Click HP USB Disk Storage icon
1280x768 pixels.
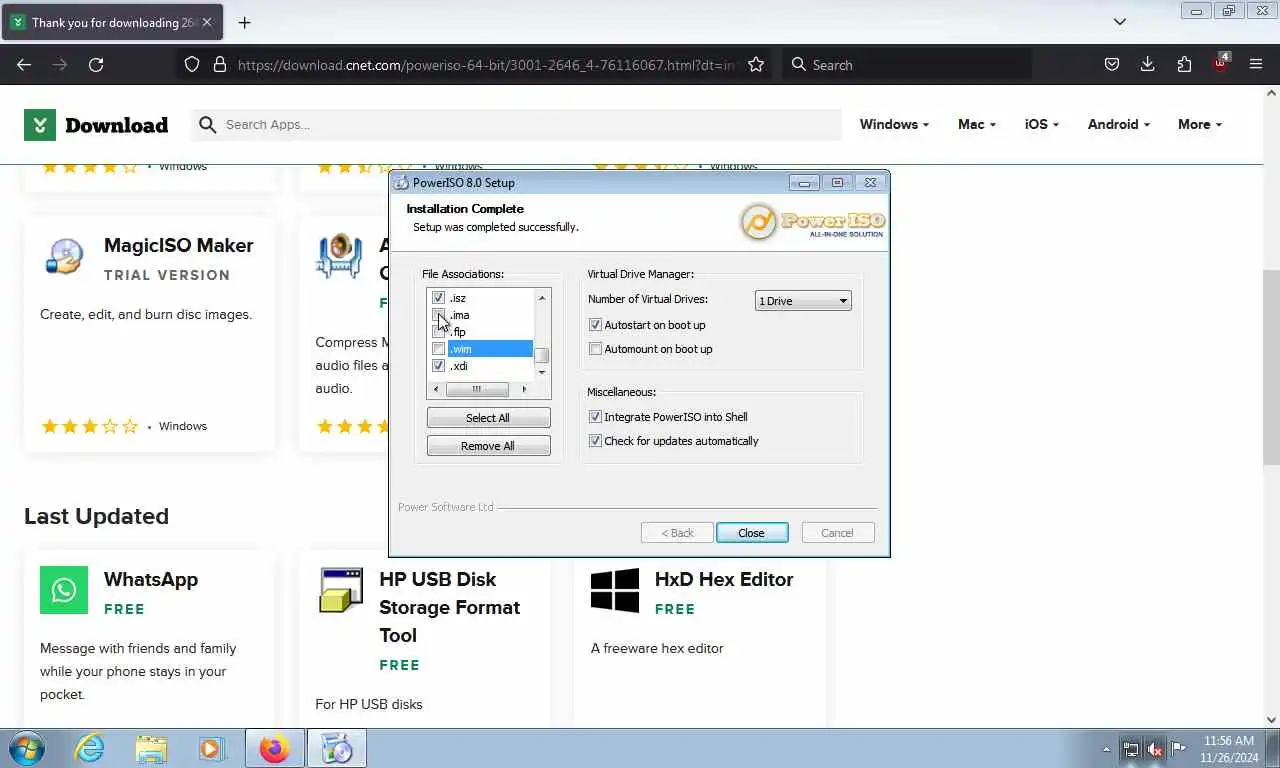coord(340,590)
